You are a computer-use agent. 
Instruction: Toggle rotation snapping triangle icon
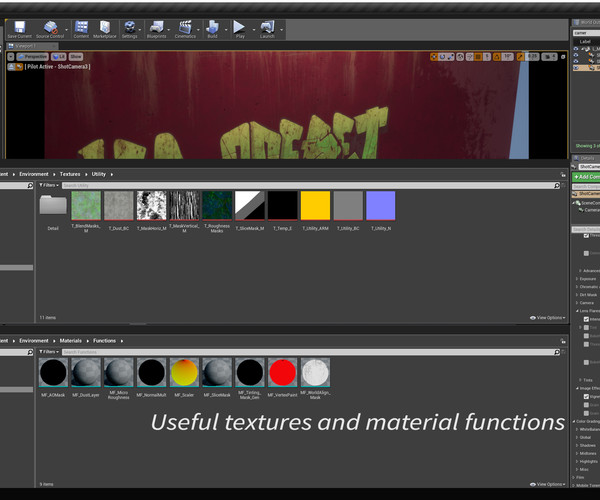click(x=497, y=57)
